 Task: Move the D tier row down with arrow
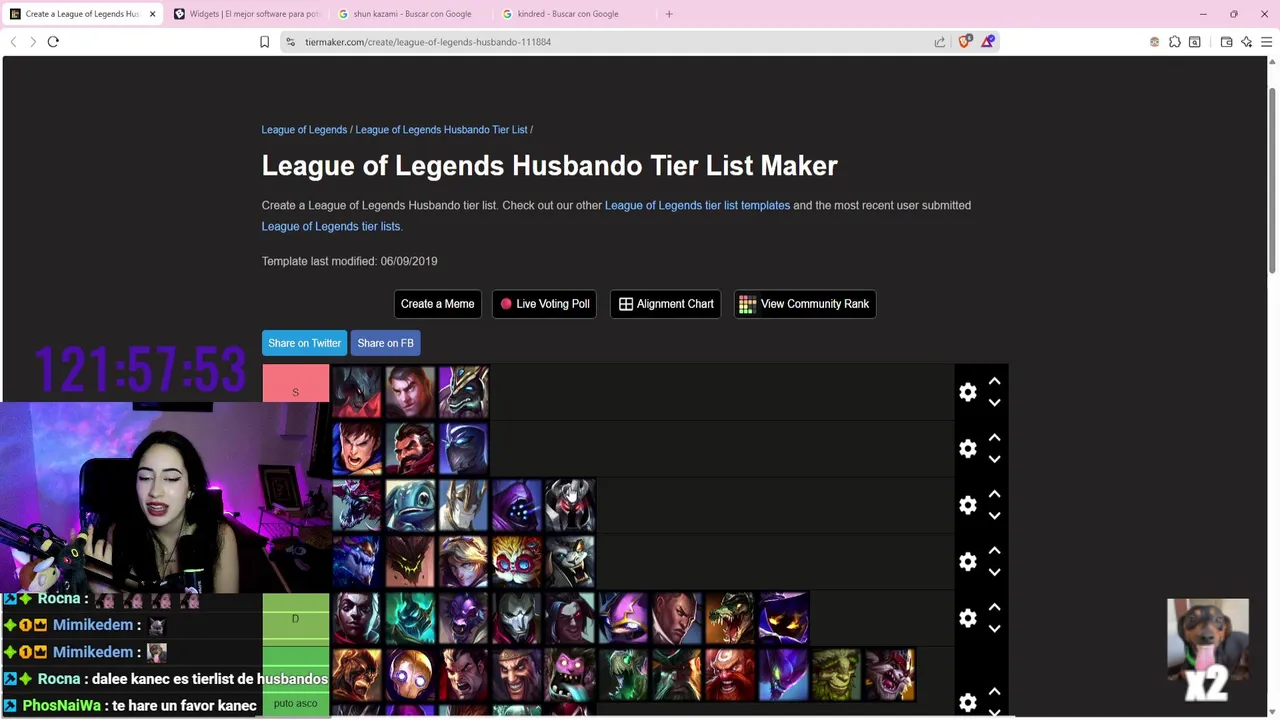tap(994, 629)
